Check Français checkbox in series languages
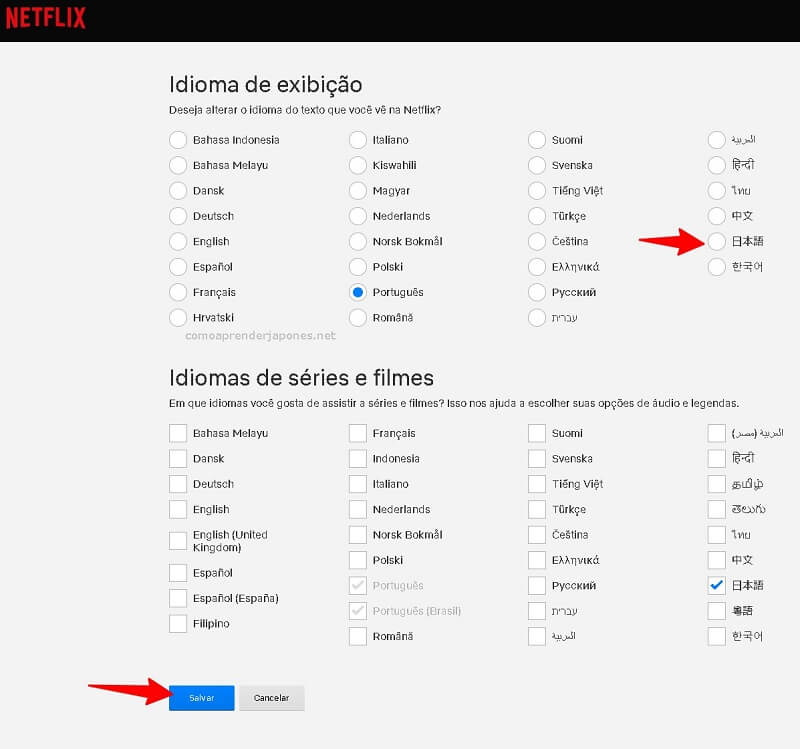This screenshot has height=749, width=800. click(x=358, y=433)
